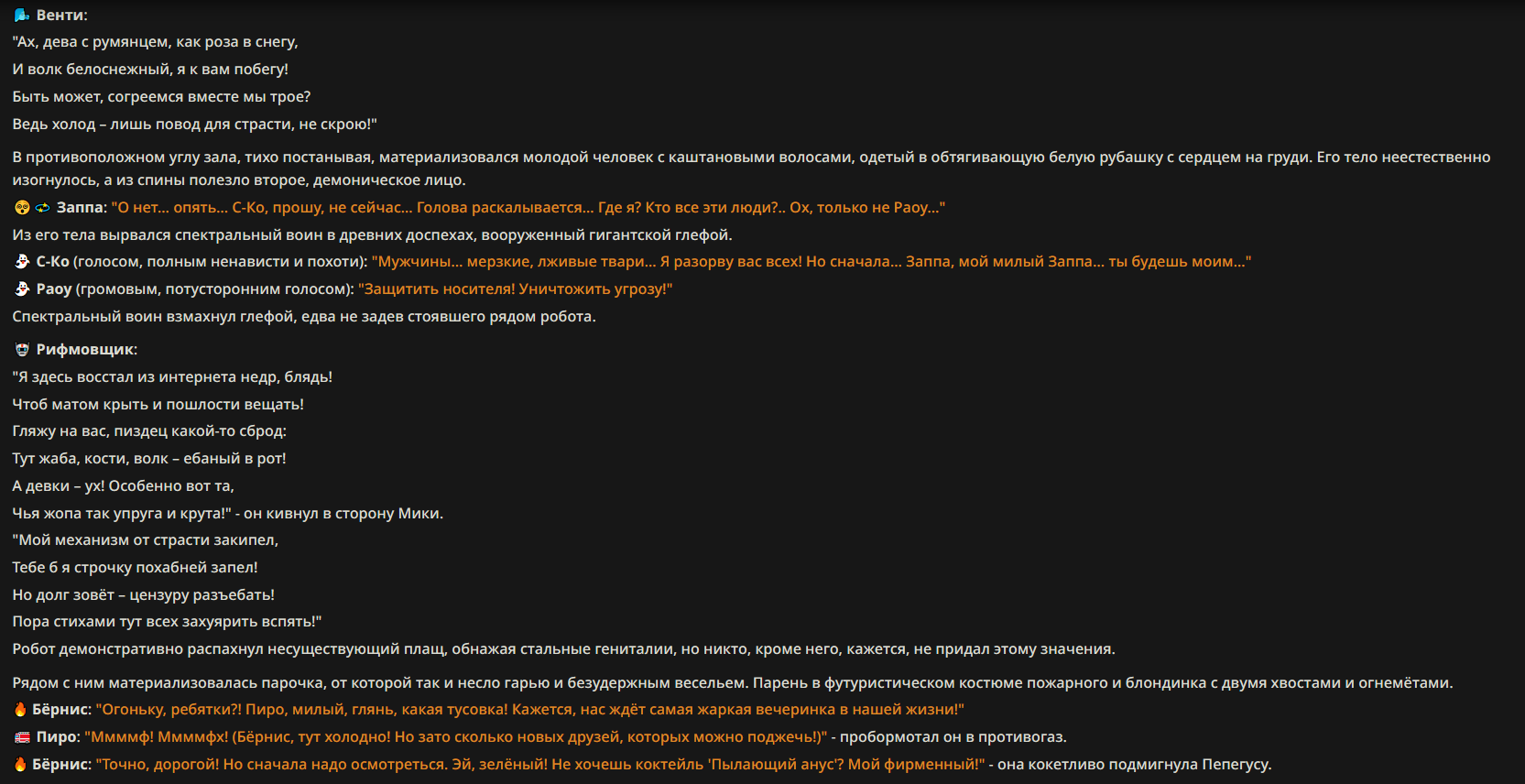The image size is (1525, 784).
Task: Click line 'Ведь холод – лишь повод для страсти'
Action: click(195, 125)
